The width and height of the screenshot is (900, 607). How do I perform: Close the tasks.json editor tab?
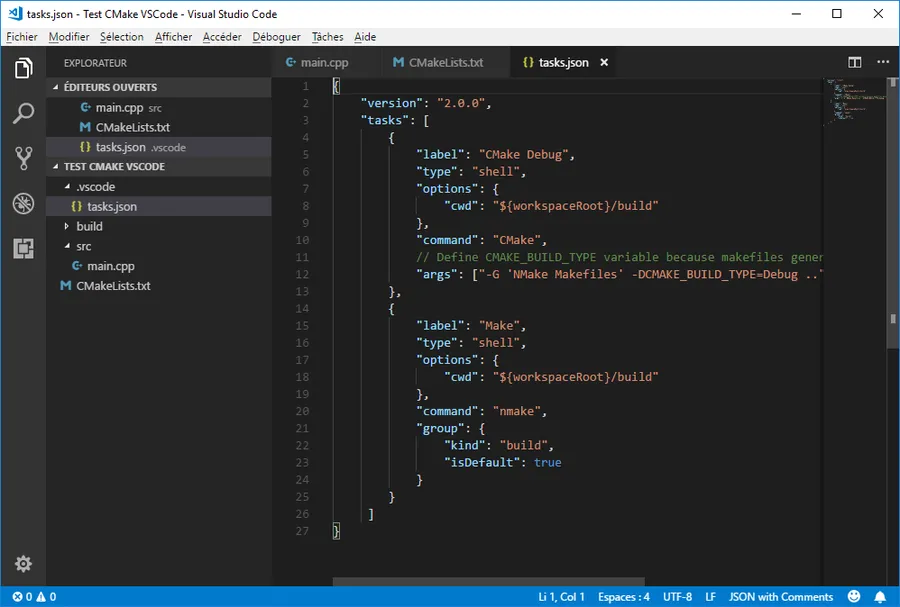[x=604, y=62]
